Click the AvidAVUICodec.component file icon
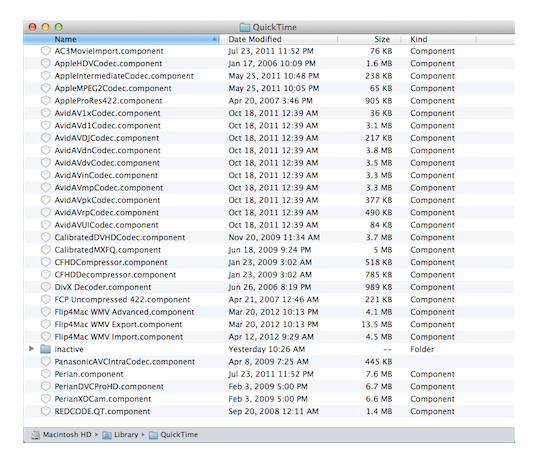Viewport: 538px width, 463px height. coord(46,225)
